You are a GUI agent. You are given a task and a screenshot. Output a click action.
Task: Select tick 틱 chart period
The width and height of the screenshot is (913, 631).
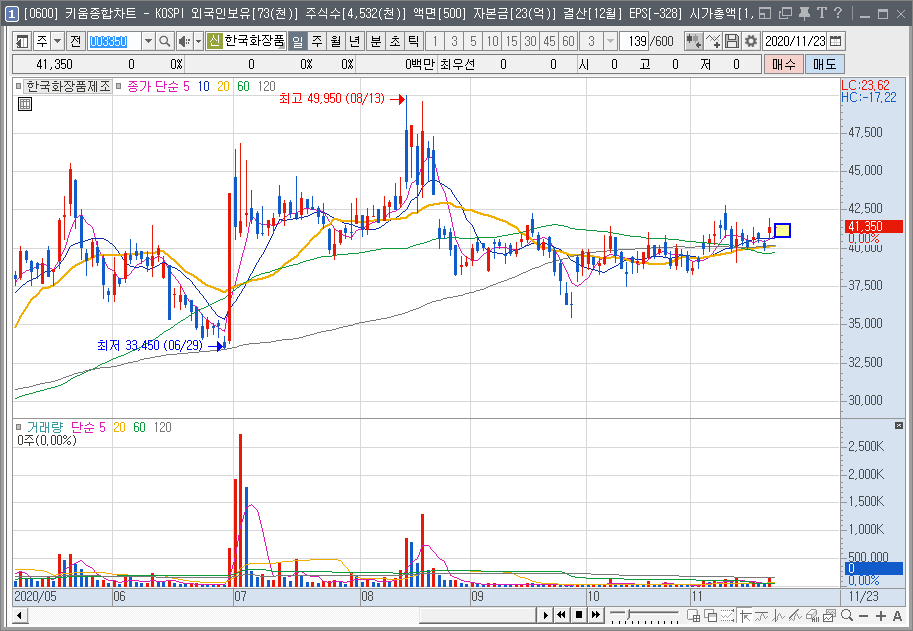point(413,41)
